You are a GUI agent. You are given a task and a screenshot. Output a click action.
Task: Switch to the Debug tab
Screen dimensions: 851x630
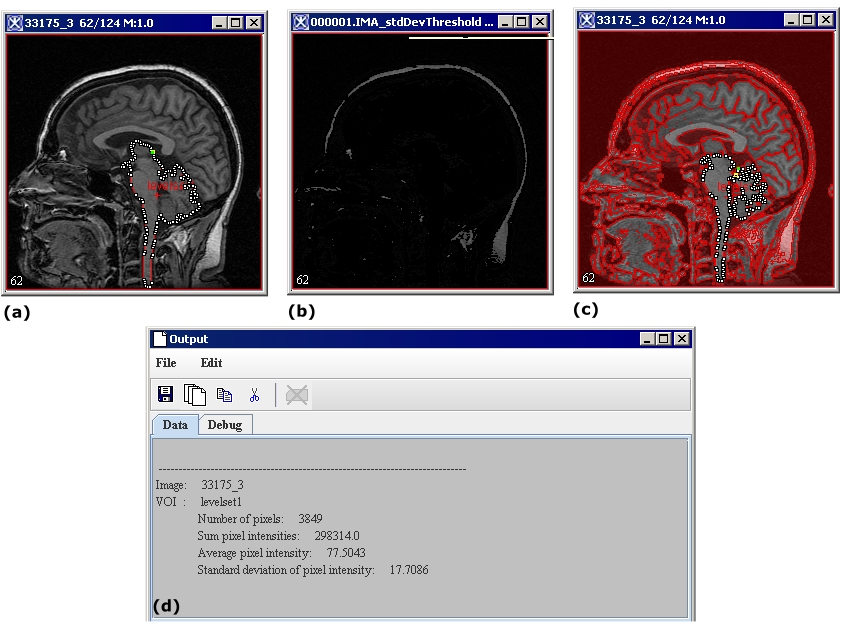click(x=225, y=425)
